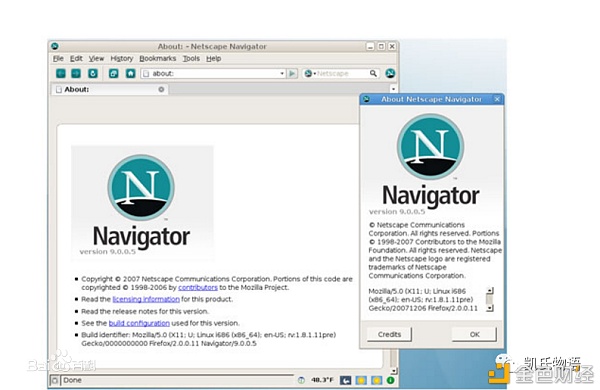Viewport: 600px width, 390px height.
Task: Click the Netscape throbber logo in toolbar
Action: click(x=390, y=73)
